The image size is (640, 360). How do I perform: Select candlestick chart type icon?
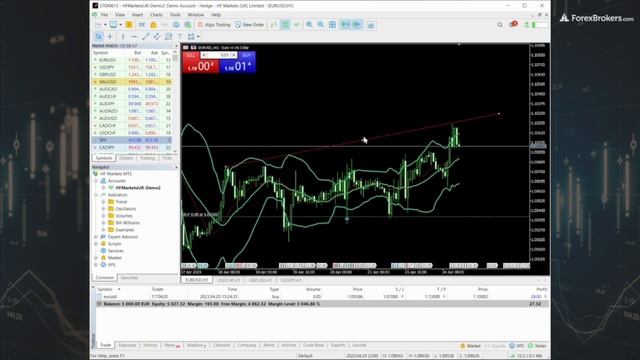click(x=285, y=25)
